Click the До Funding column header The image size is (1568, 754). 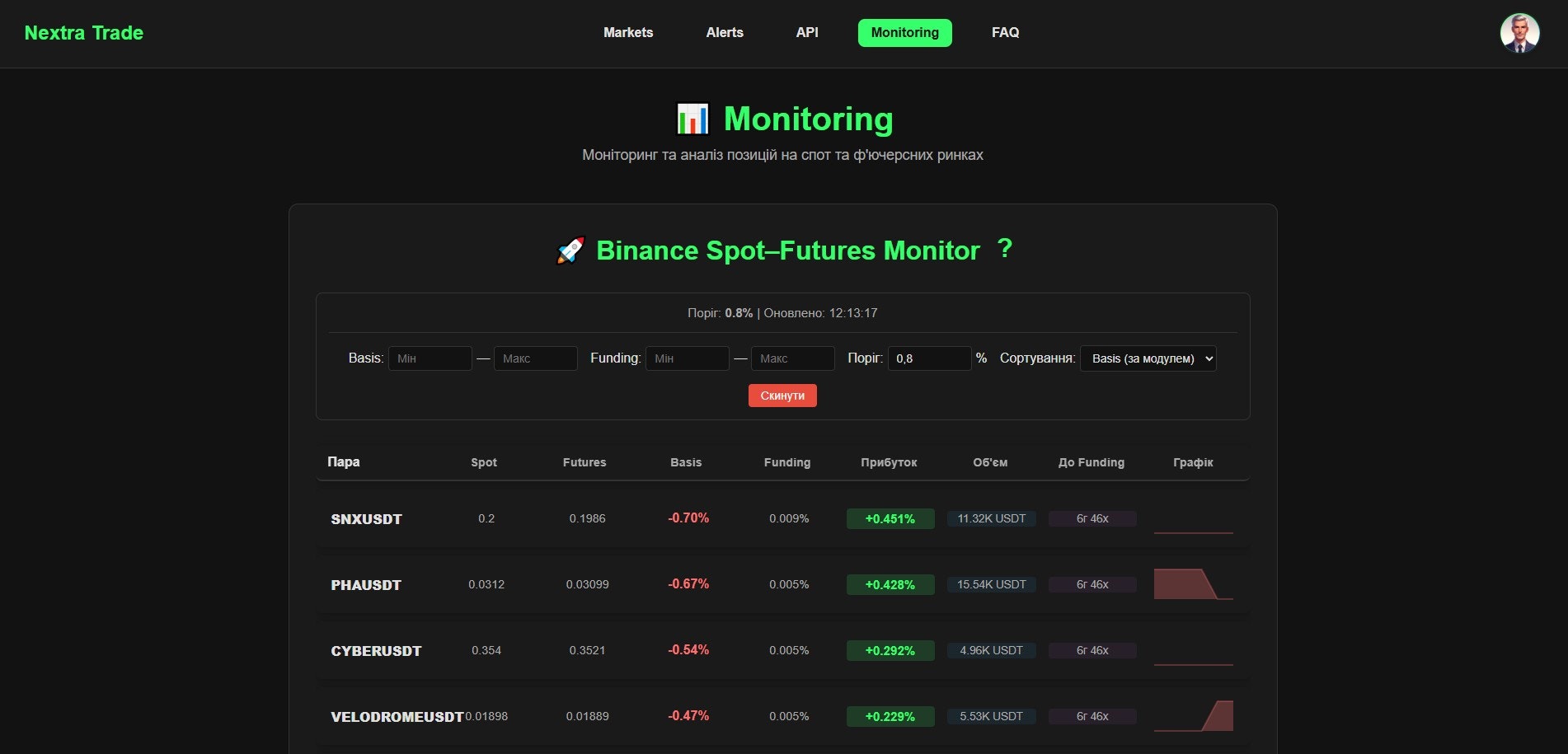(x=1091, y=462)
